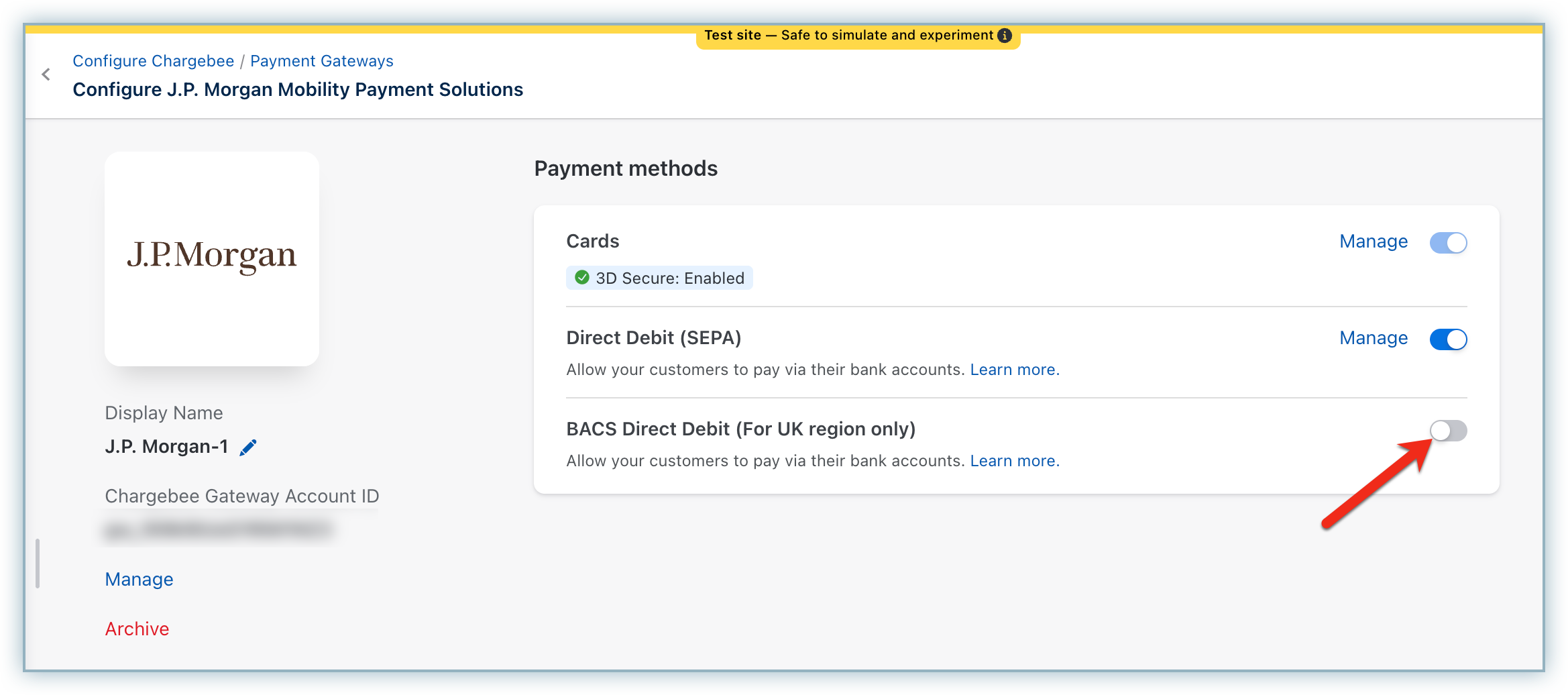Click Manage below the Gateway Account ID
Screen dimensions: 1568x695
[x=139, y=579]
